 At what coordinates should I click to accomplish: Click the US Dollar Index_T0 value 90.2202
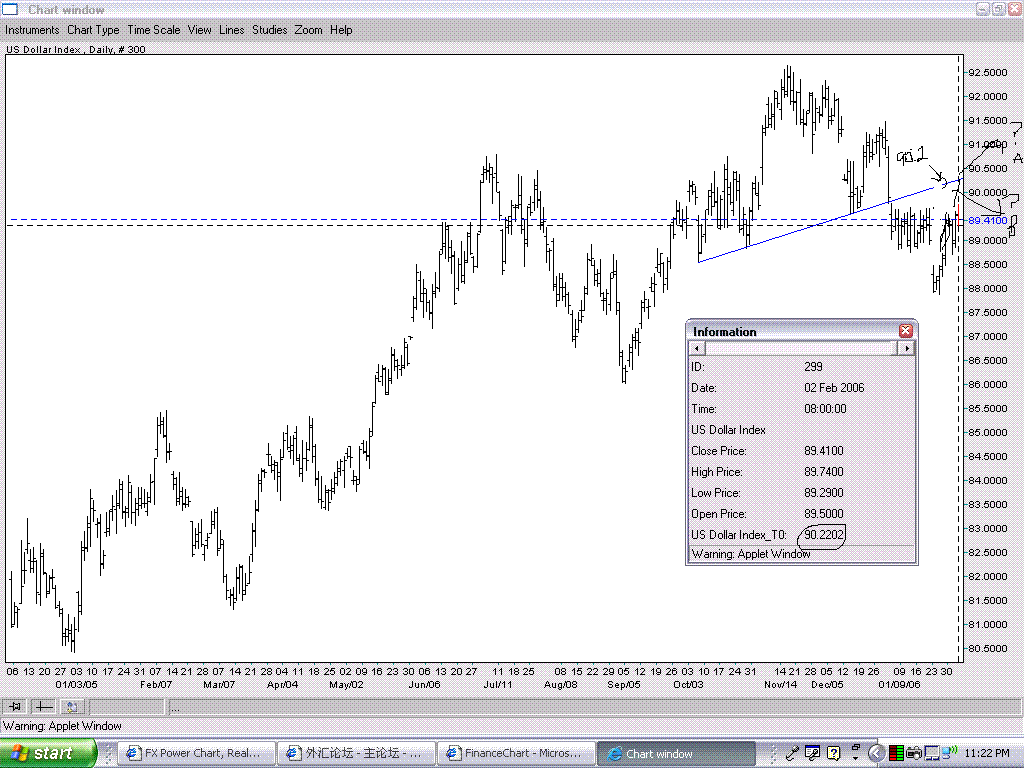[x=824, y=535]
